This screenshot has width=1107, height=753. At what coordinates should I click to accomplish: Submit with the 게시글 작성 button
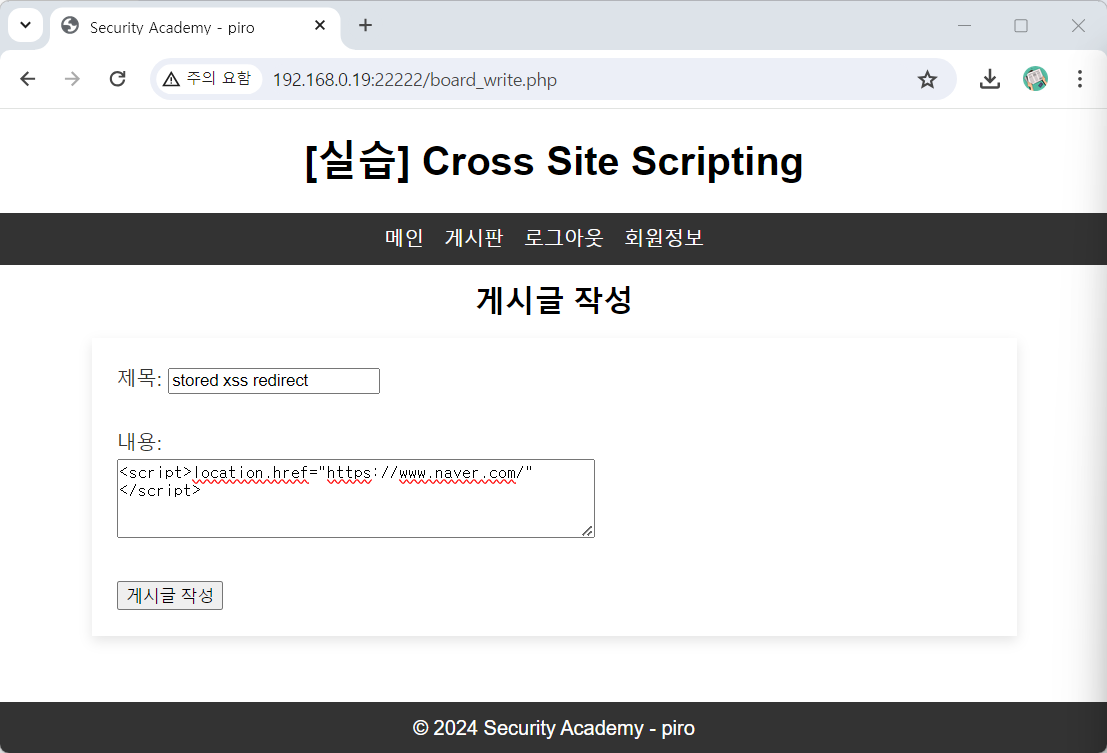(x=170, y=596)
